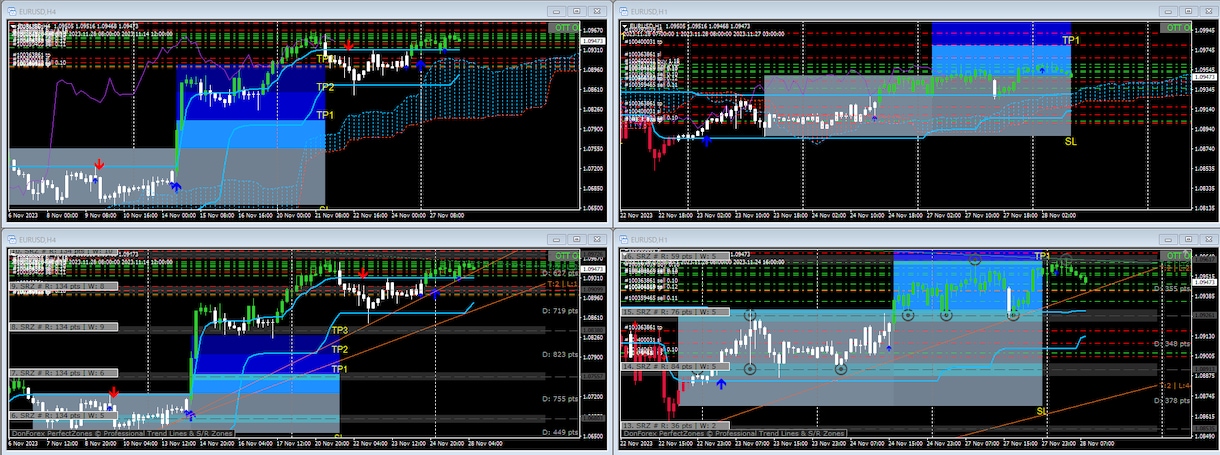The image size is (1220, 455).
Task: Select the TP1 label on the Ichimoku H4 chart
Action: (x=324, y=116)
